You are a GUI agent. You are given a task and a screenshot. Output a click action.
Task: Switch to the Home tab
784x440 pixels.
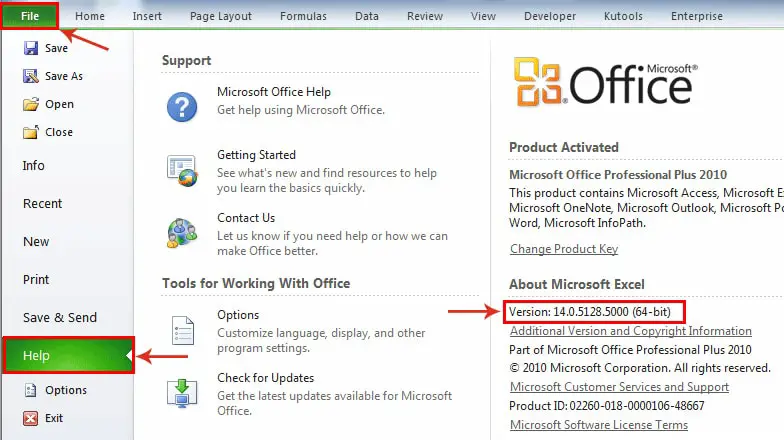tap(90, 16)
